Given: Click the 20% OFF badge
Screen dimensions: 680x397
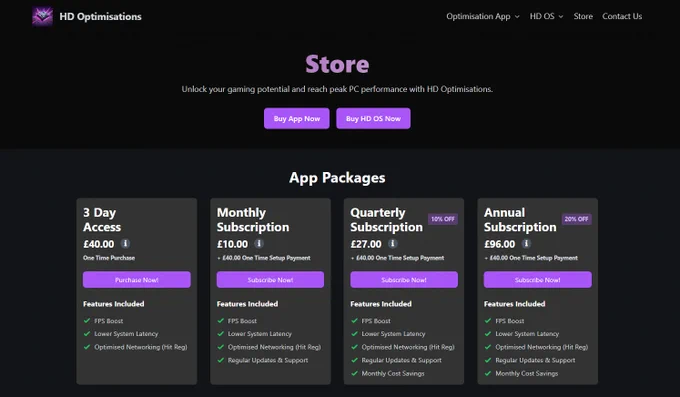Looking at the screenshot, I should (576, 219).
